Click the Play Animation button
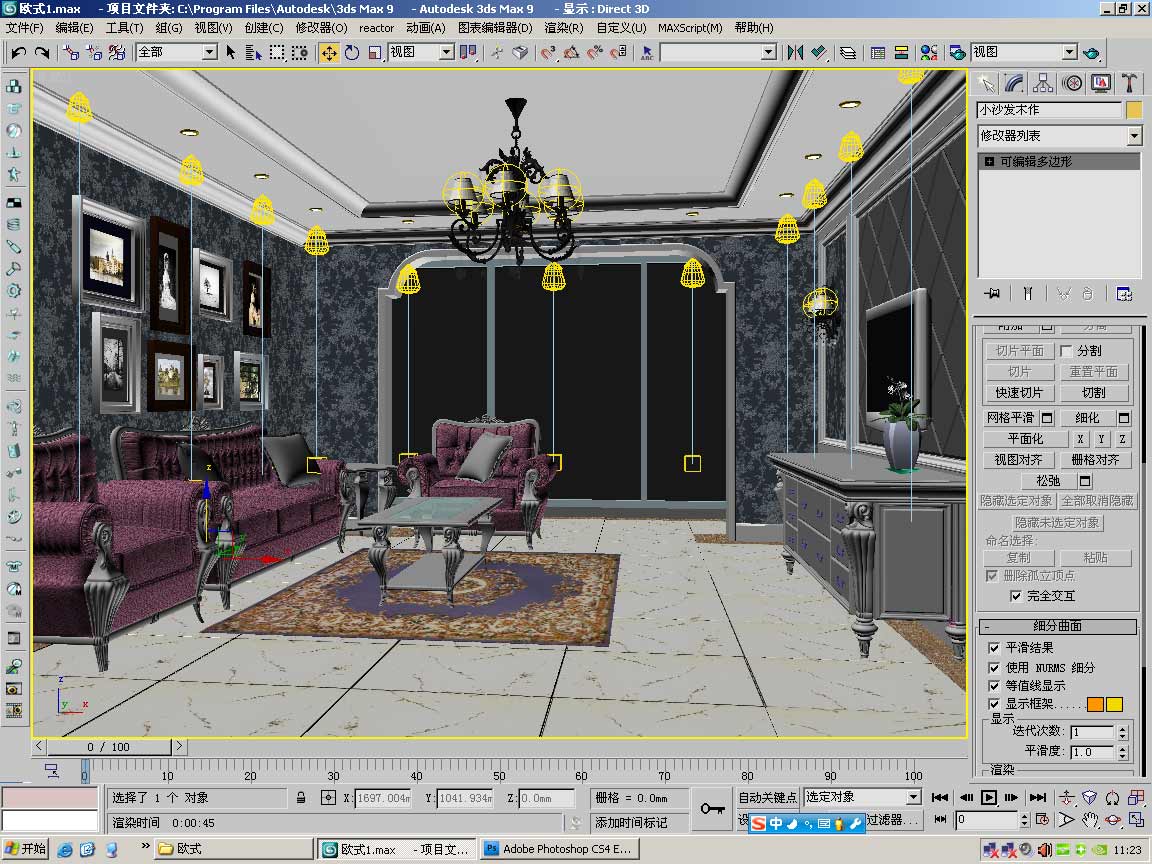Image resolution: width=1152 pixels, height=864 pixels. pos(989,797)
